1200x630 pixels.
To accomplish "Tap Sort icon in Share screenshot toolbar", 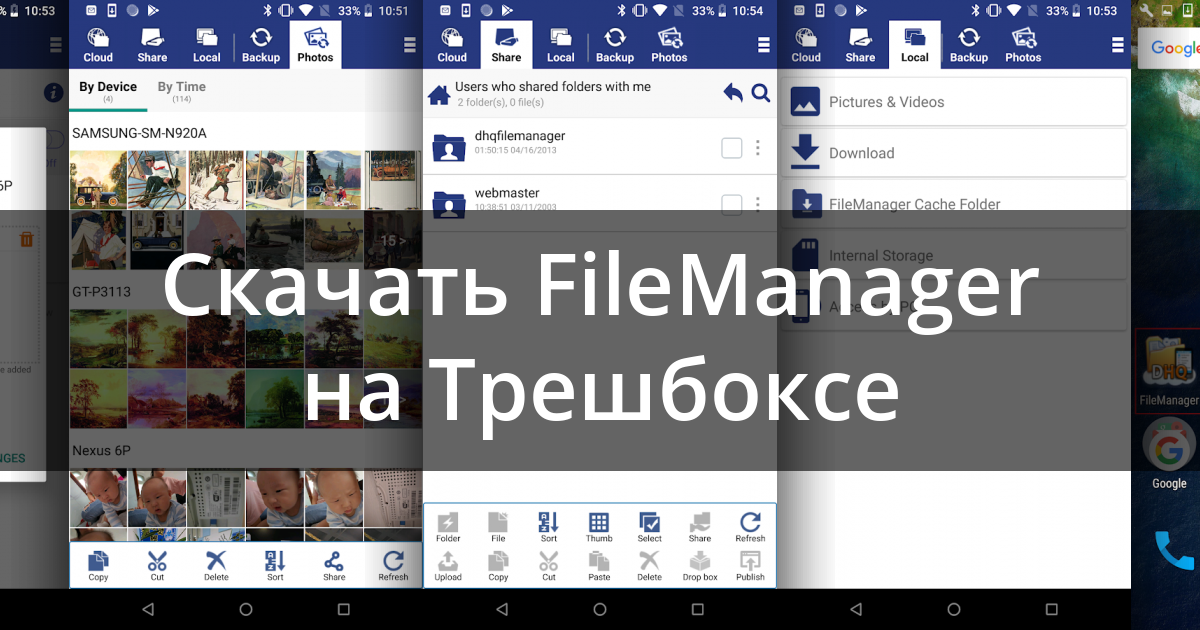I will pyautogui.click(x=549, y=527).
